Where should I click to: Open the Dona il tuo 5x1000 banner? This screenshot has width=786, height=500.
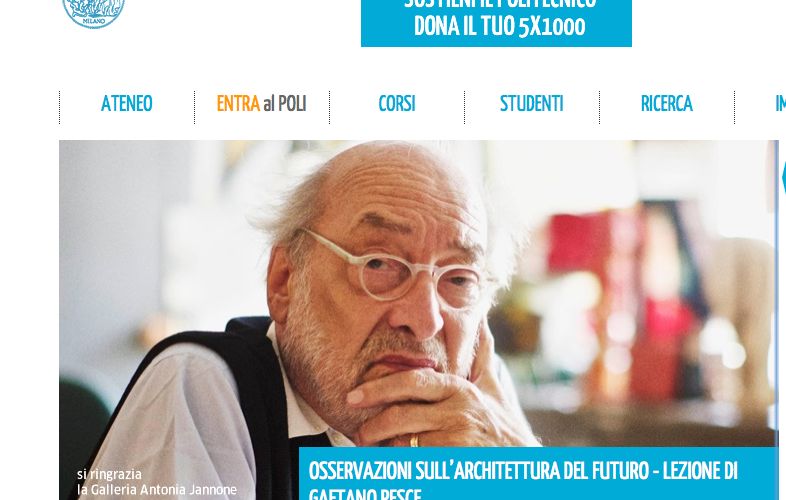[x=496, y=23]
